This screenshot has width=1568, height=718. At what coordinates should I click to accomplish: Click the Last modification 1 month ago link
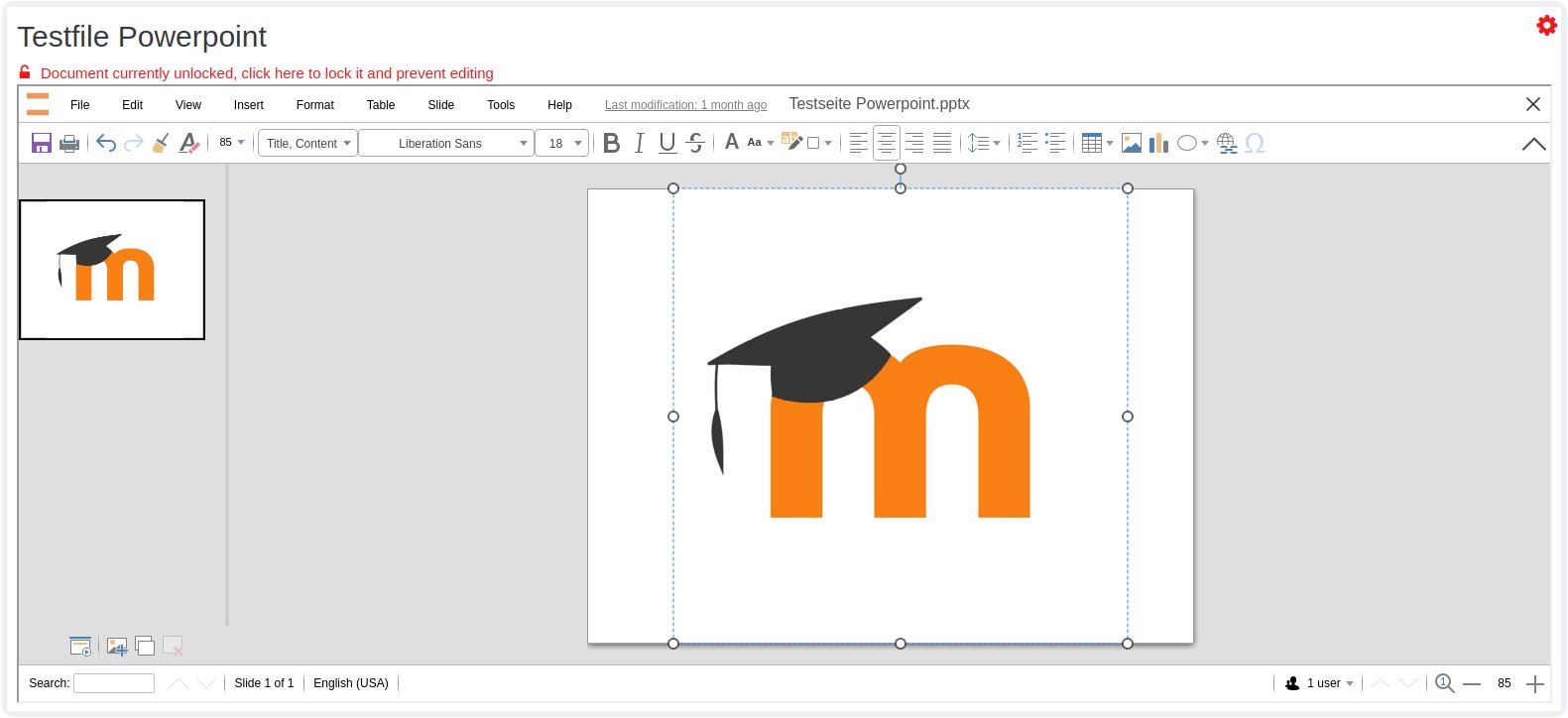pyautogui.click(x=685, y=105)
